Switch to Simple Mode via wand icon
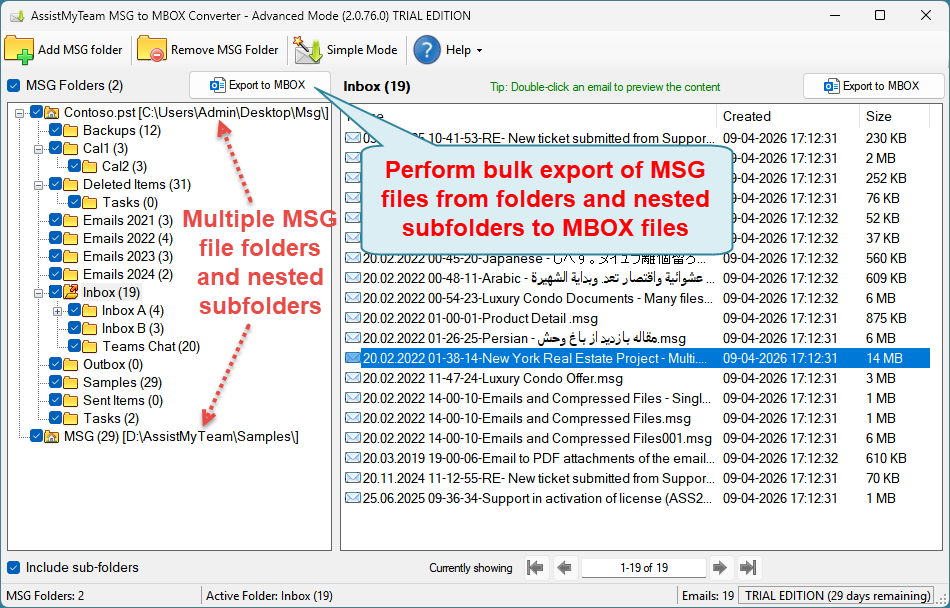This screenshot has height=608, width=950. pyautogui.click(x=308, y=49)
